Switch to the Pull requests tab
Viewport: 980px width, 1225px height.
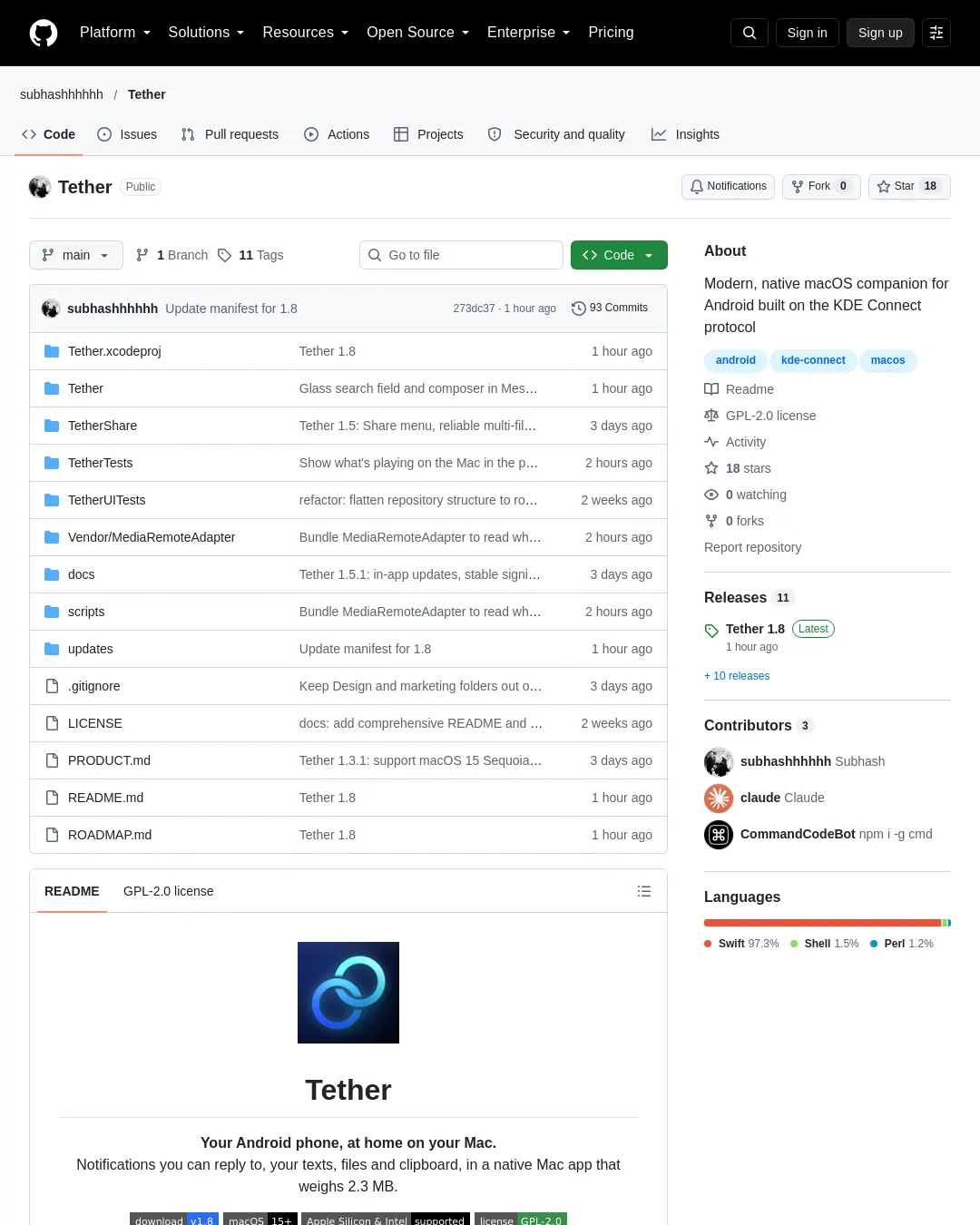230,134
